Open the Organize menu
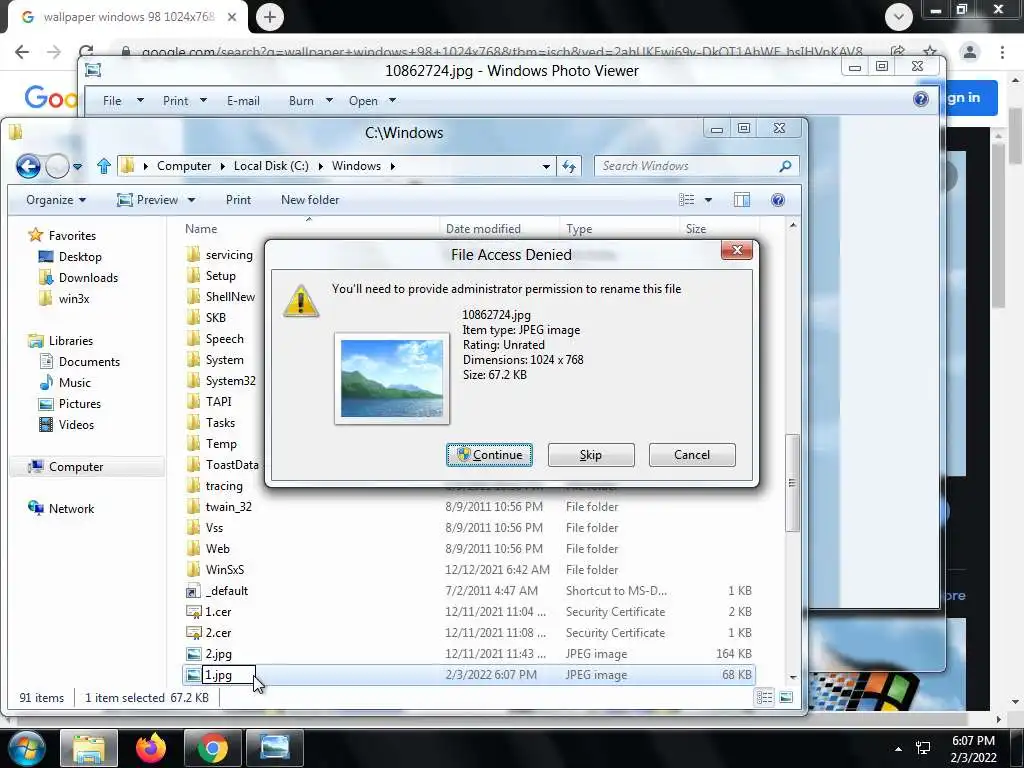1024x768 pixels. coord(56,200)
